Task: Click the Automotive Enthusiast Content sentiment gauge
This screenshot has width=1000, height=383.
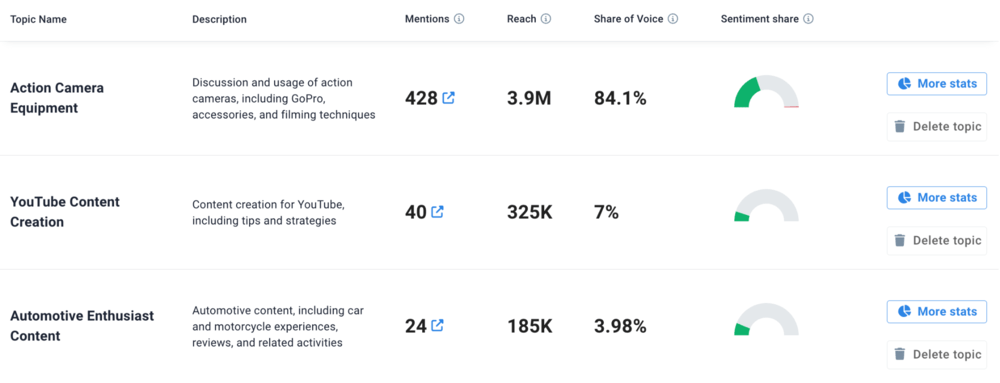Action: [766, 320]
